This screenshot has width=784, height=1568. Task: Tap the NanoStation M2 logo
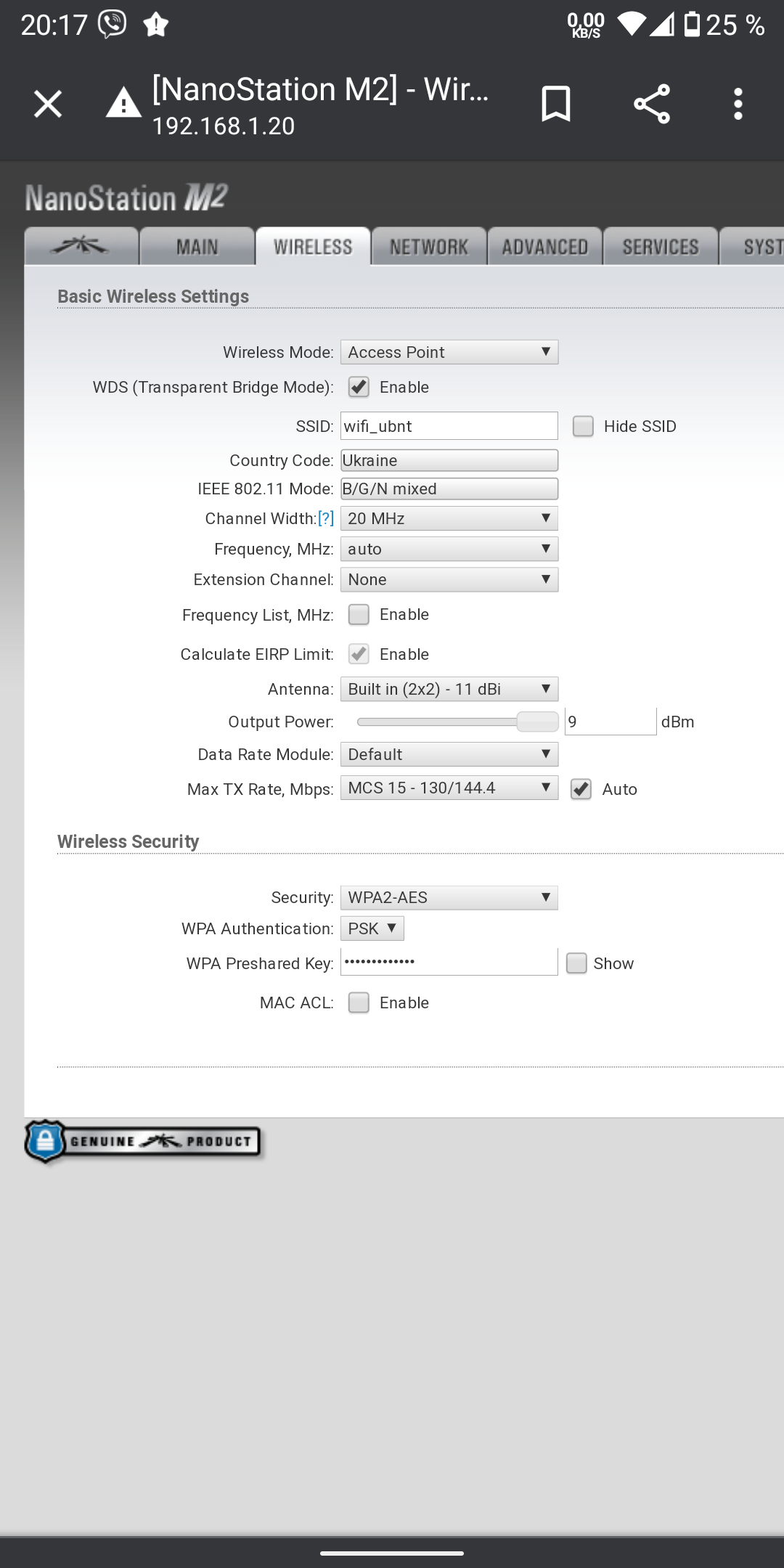click(126, 197)
